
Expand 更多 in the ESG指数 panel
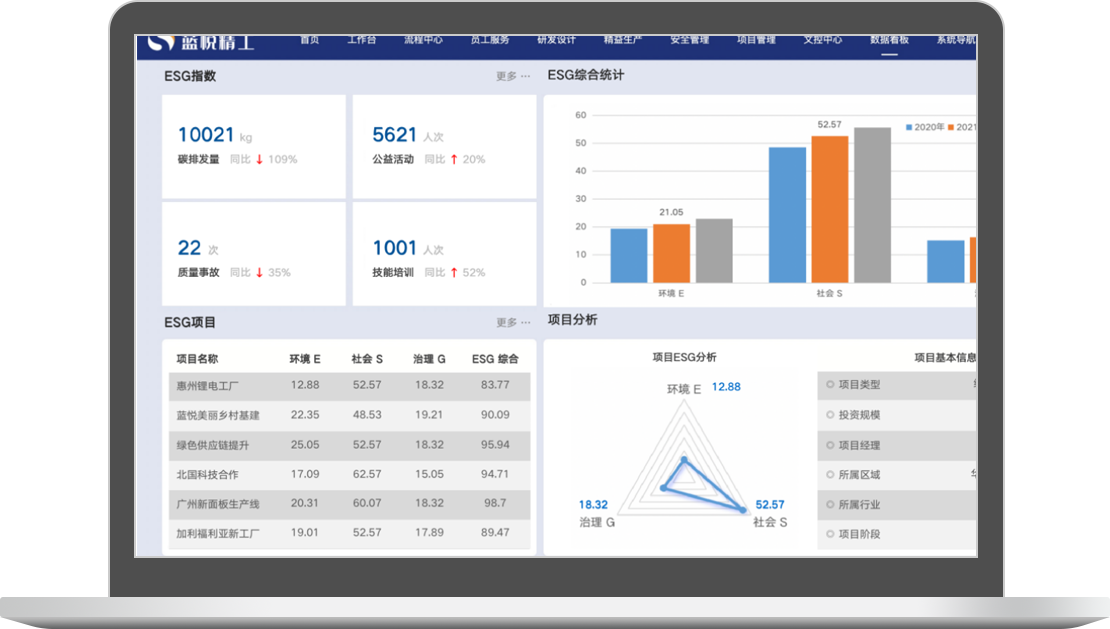pyautogui.click(x=513, y=76)
